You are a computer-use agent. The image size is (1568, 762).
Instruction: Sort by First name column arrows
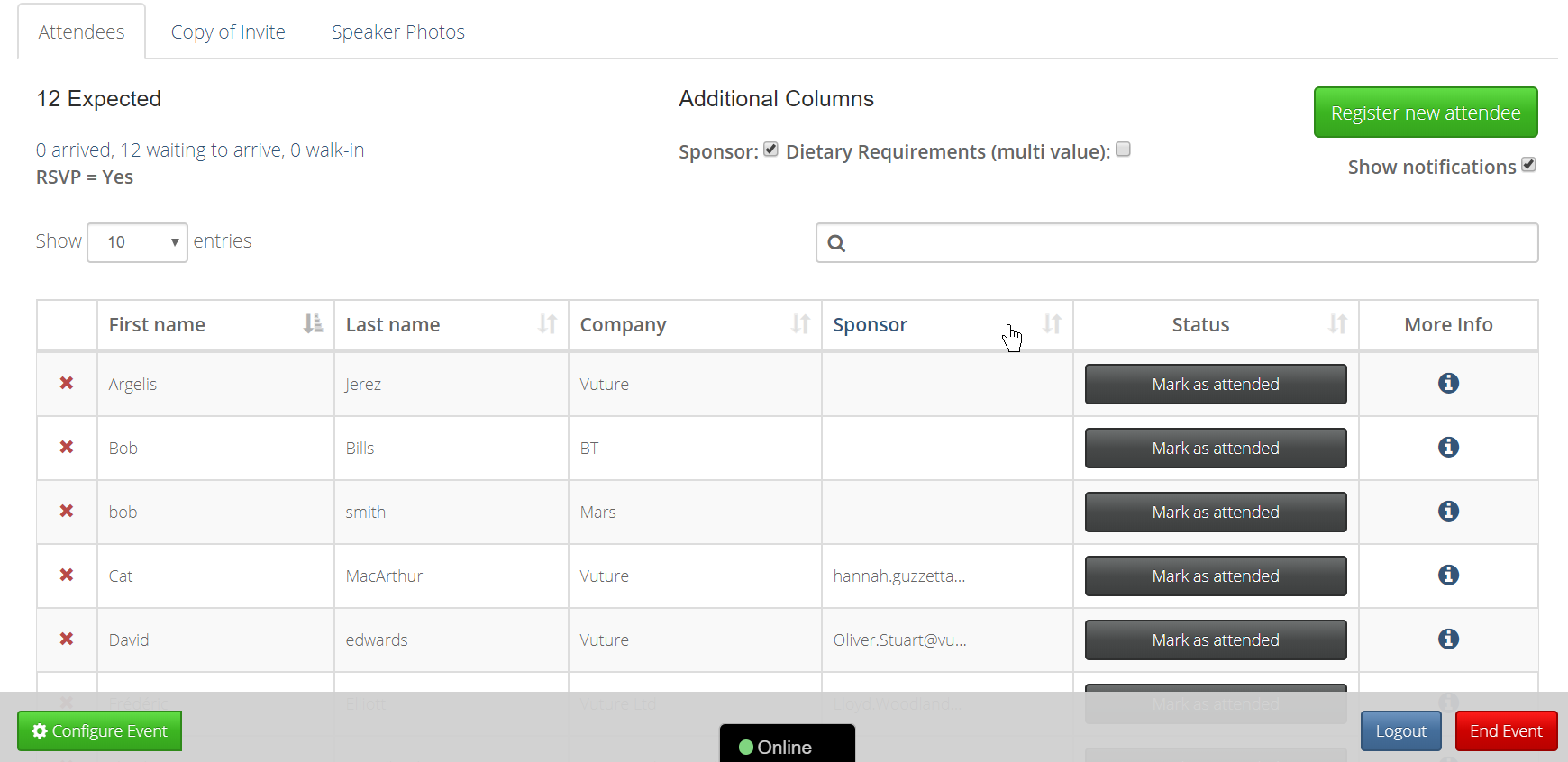click(313, 323)
